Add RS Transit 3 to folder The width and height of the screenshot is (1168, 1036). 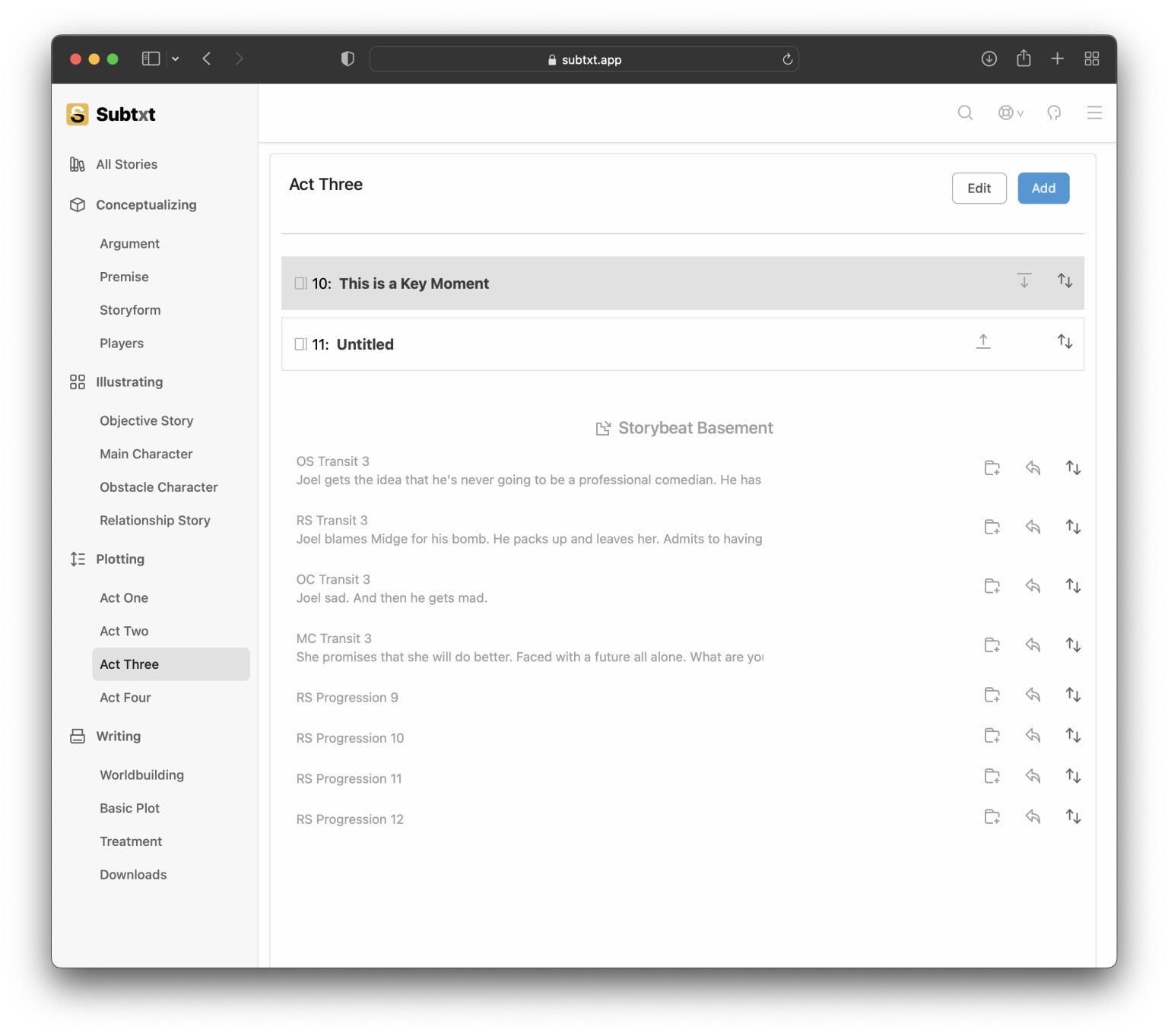click(992, 527)
